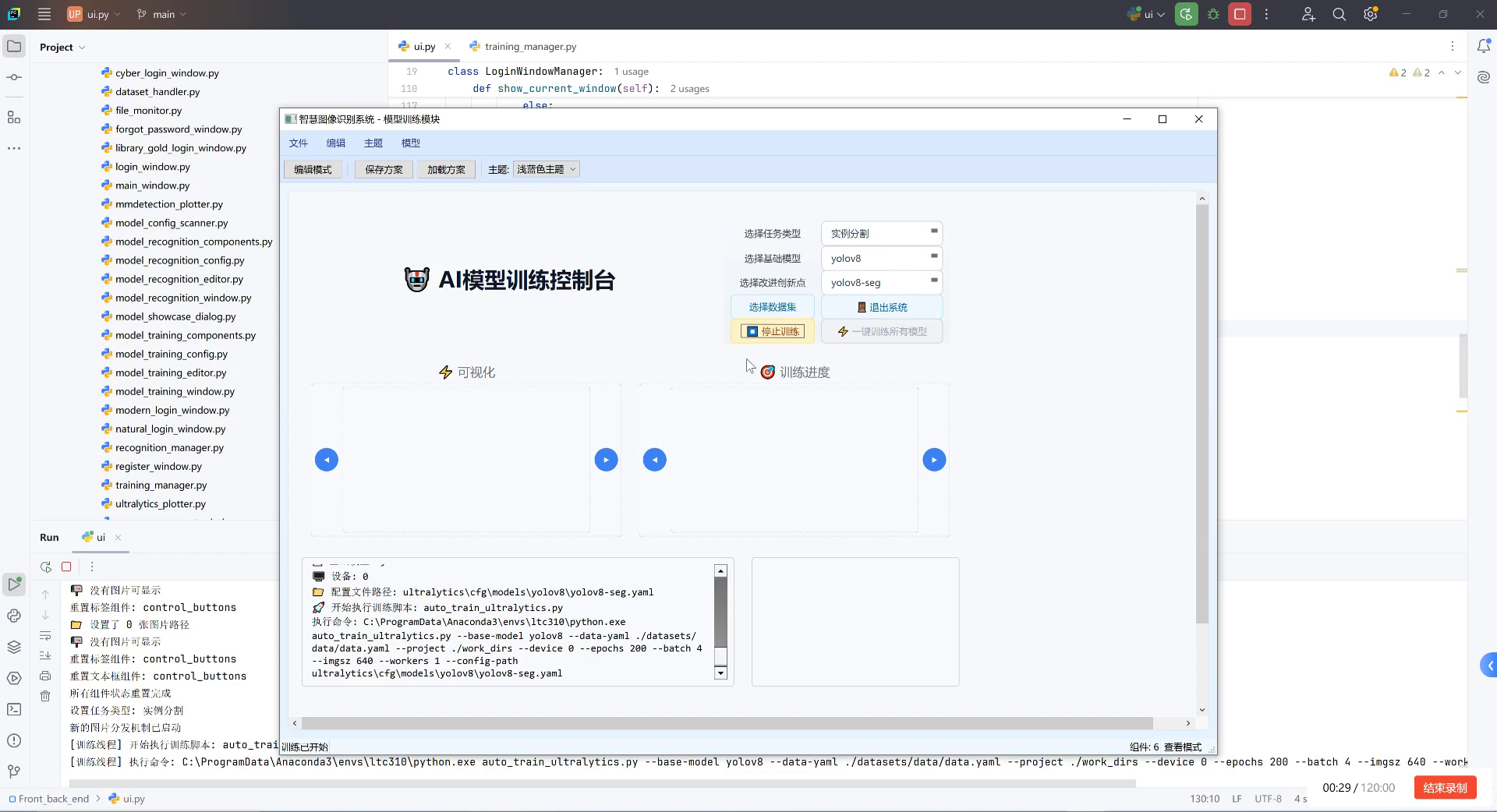Viewport: 1497px width, 812px height.
Task: Open the 文件 menu
Action: (x=299, y=143)
